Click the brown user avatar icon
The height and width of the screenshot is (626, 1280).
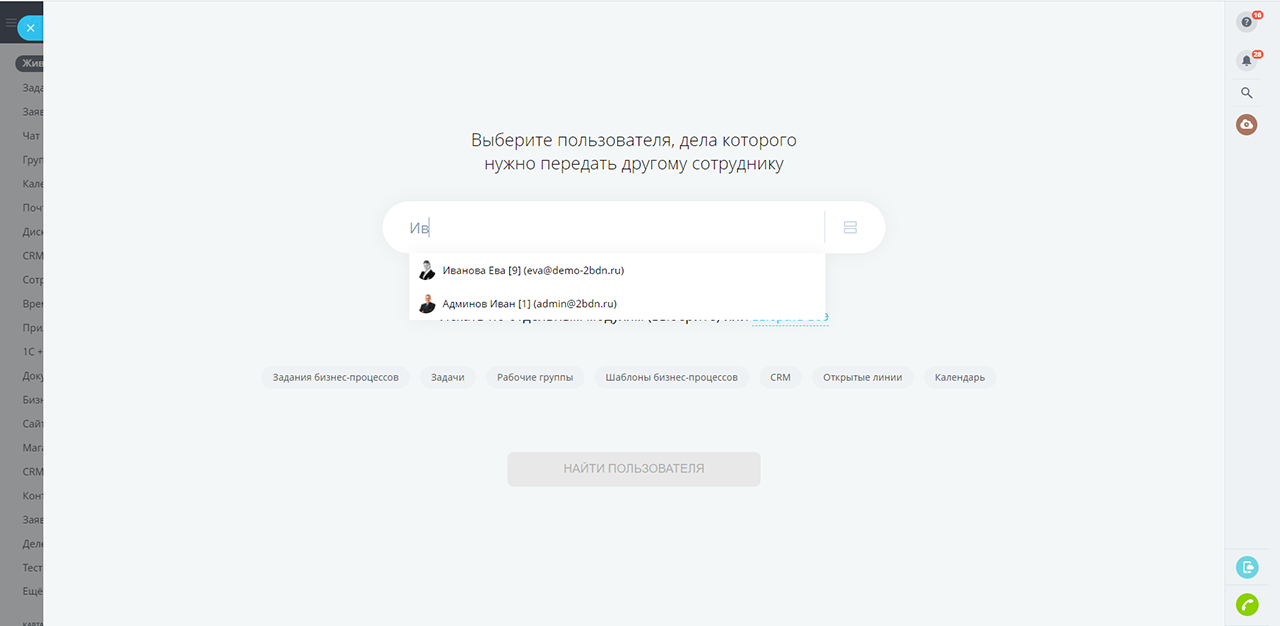[1246, 125]
